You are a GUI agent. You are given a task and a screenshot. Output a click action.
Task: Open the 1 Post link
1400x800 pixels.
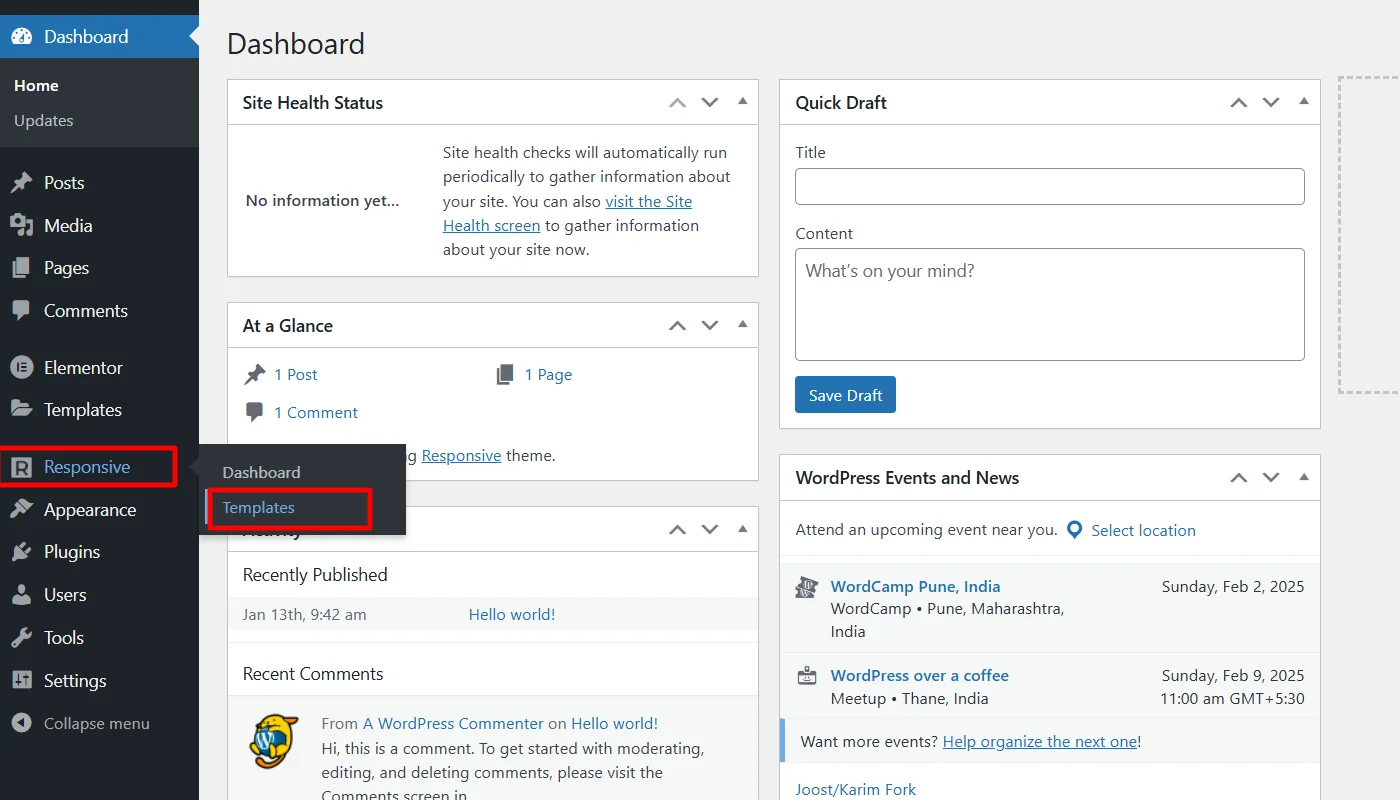(296, 375)
